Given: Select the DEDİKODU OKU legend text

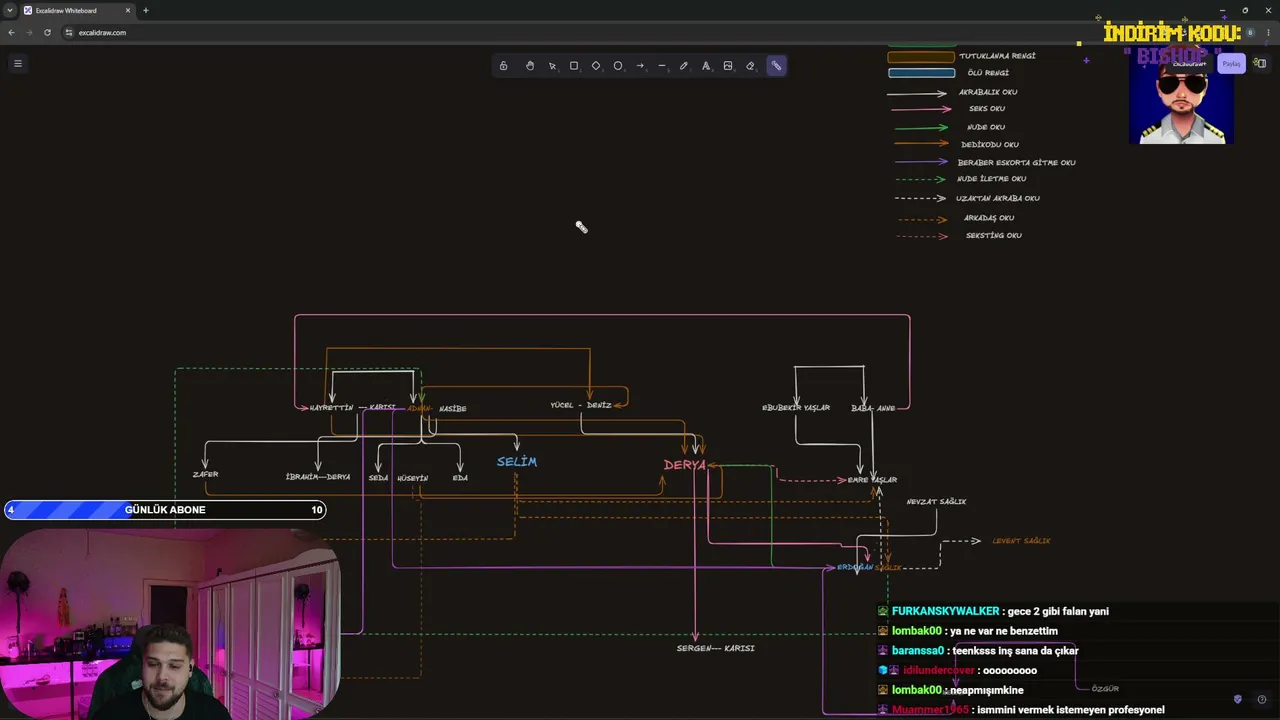Looking at the screenshot, I should coord(990,145).
